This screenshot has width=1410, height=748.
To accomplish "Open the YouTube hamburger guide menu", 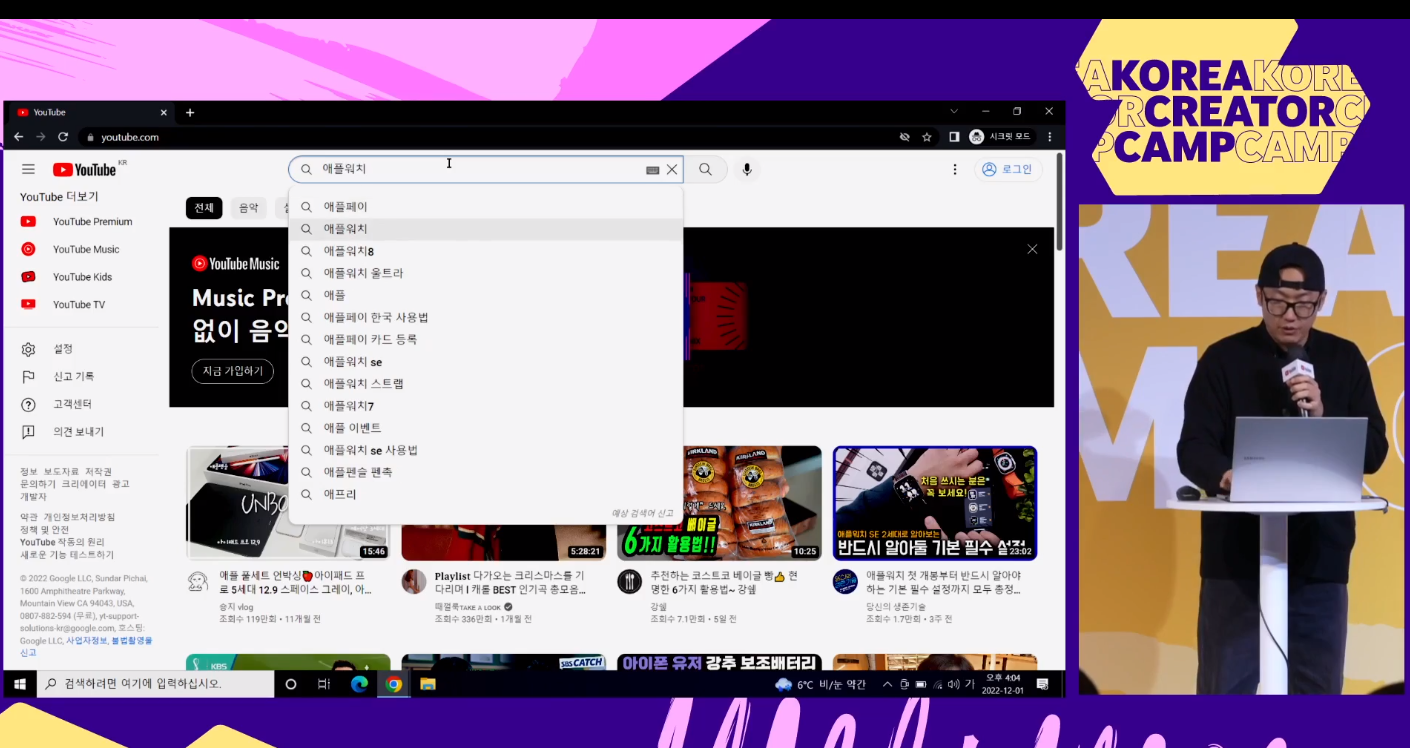I will [x=28, y=170].
